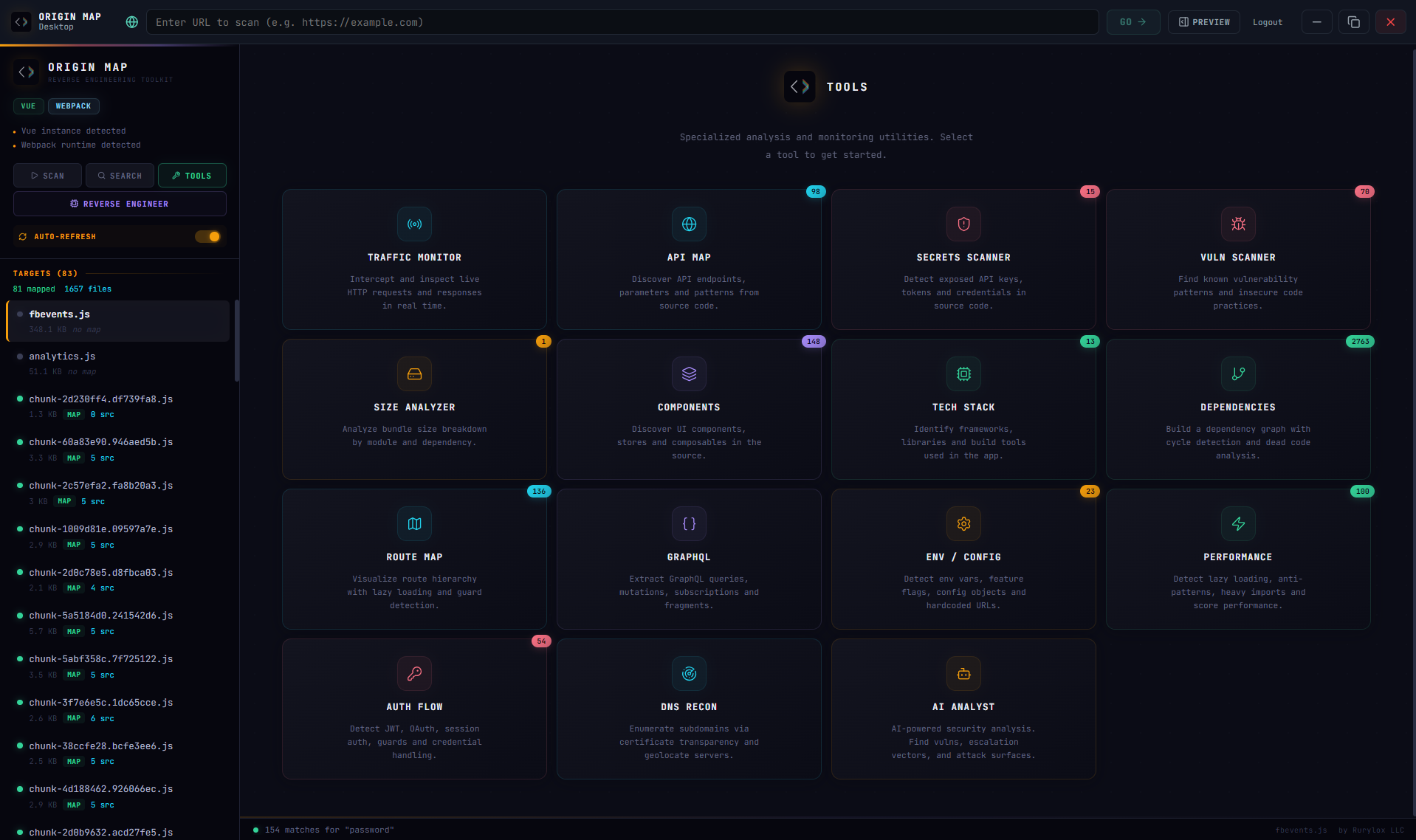Click the Performance lightning icon
Screen dimensions: 1416x840
[x=1238, y=523]
